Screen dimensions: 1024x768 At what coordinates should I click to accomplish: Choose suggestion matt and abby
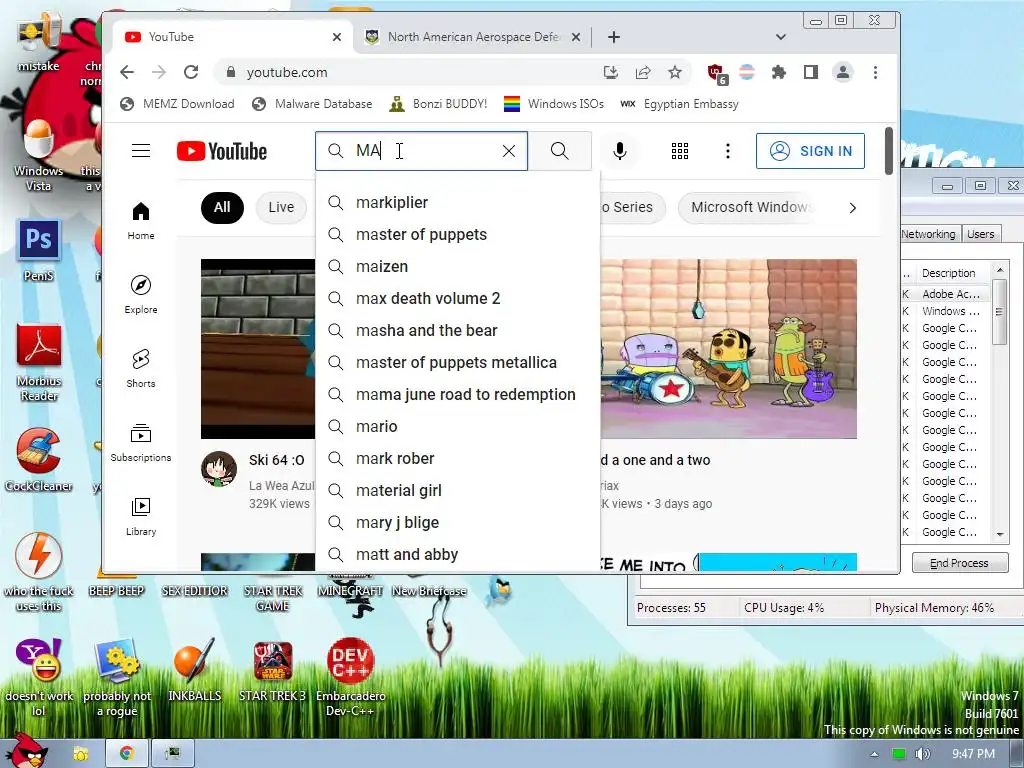(457, 554)
